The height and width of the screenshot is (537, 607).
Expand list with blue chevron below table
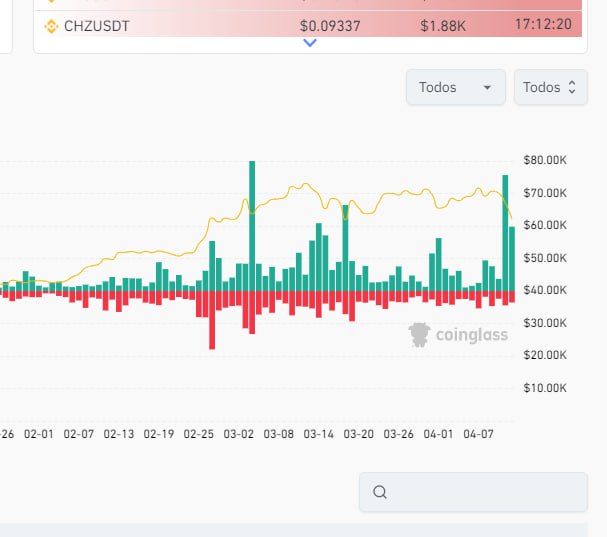[x=310, y=43]
